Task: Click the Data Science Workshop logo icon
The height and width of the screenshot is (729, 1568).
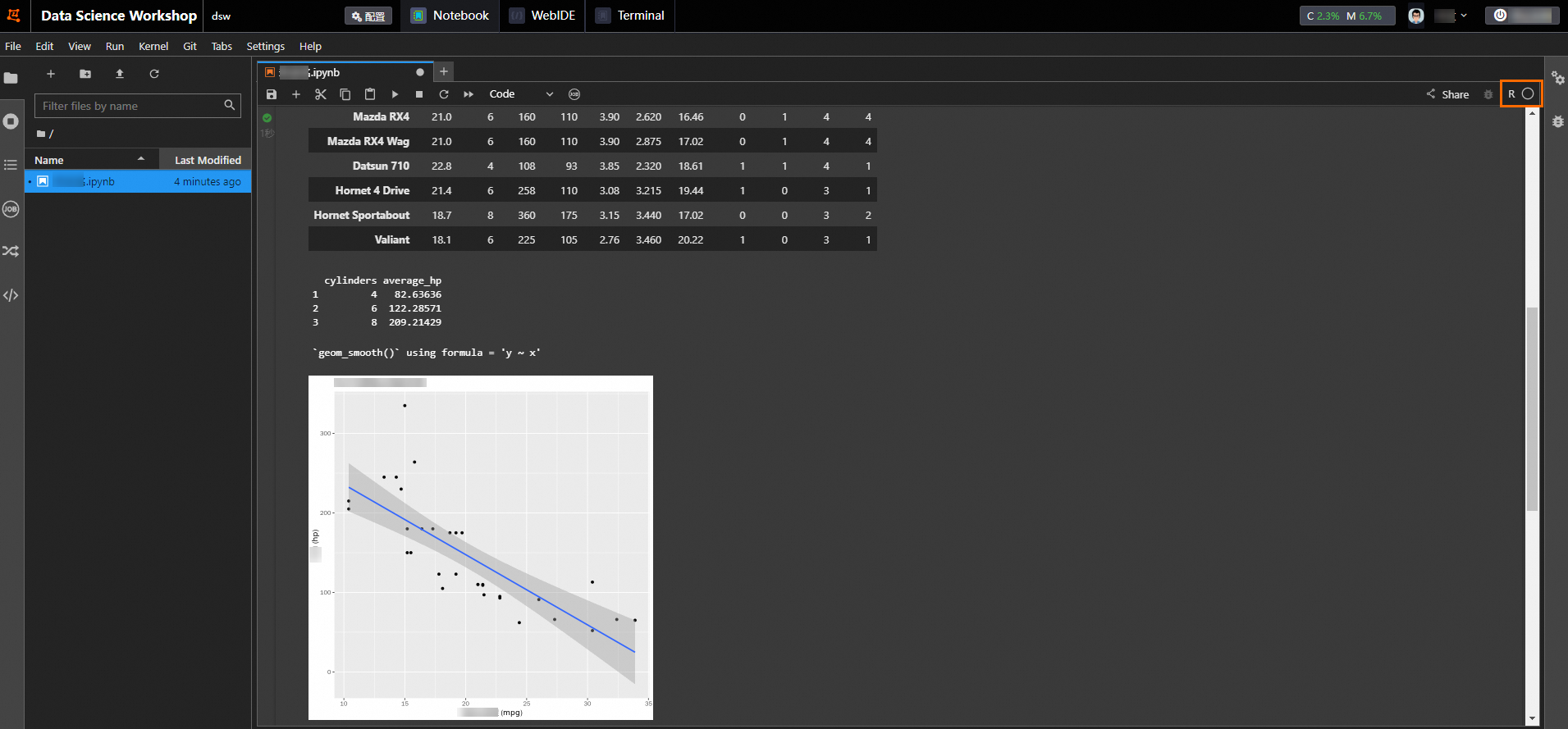Action: [14, 15]
